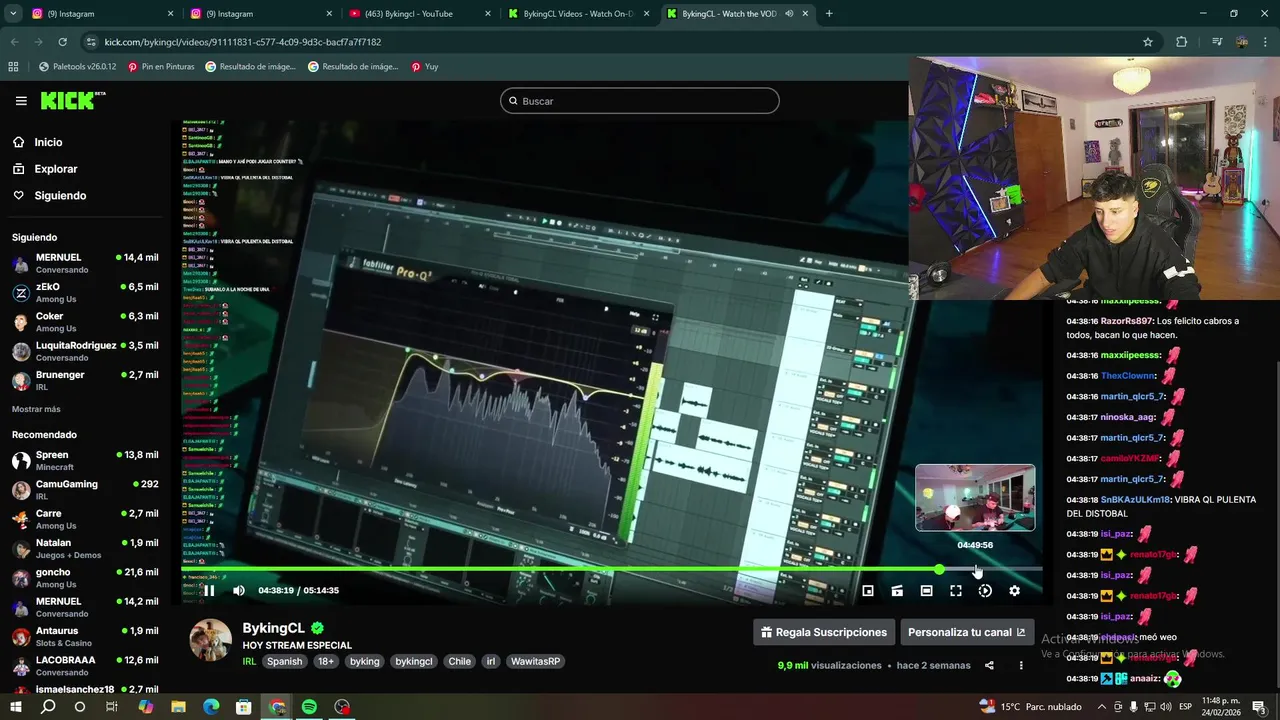Select the WawitasRP tag

click(536, 661)
